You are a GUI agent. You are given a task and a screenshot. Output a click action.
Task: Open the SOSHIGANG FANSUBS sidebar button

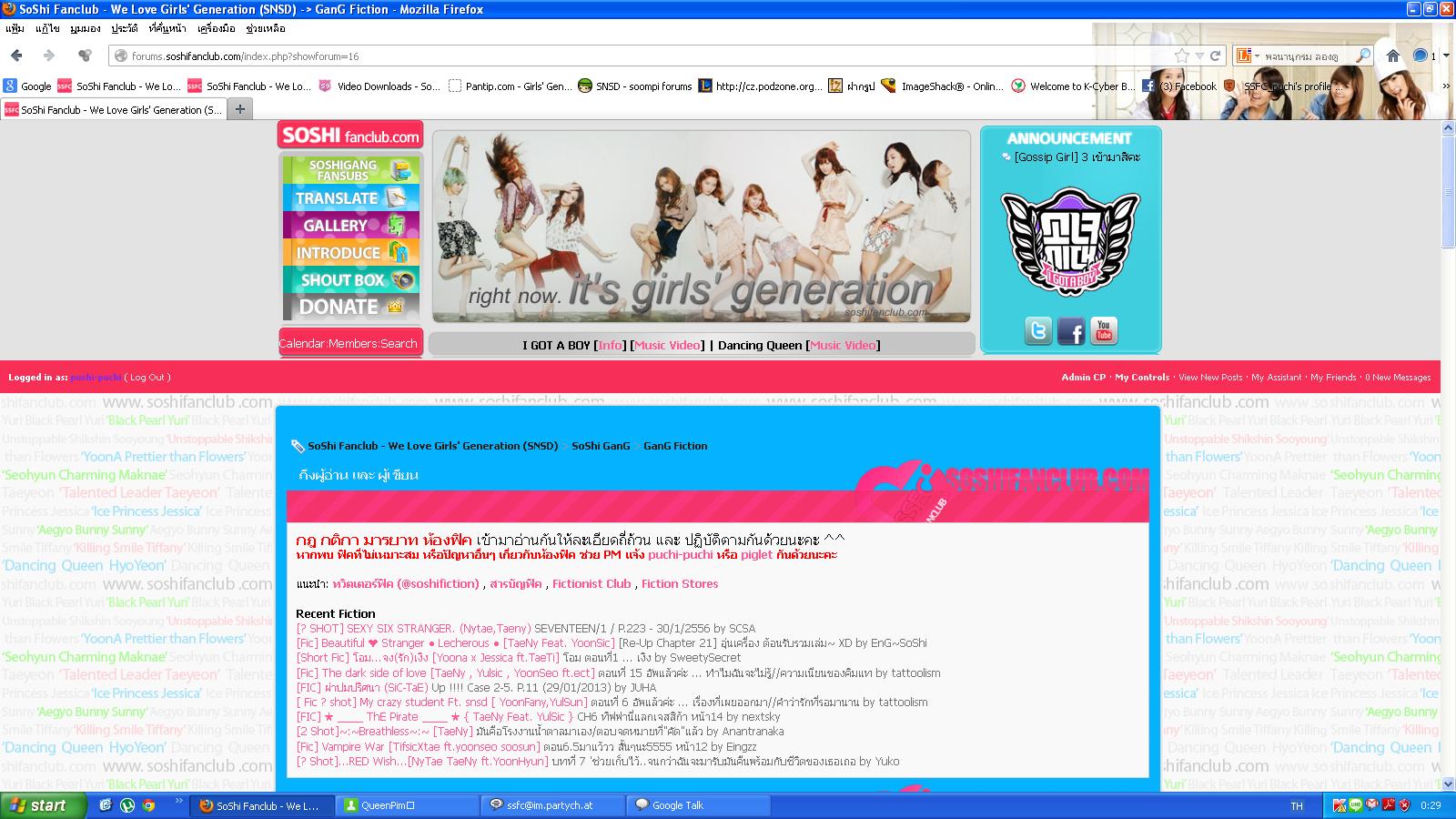click(350, 170)
